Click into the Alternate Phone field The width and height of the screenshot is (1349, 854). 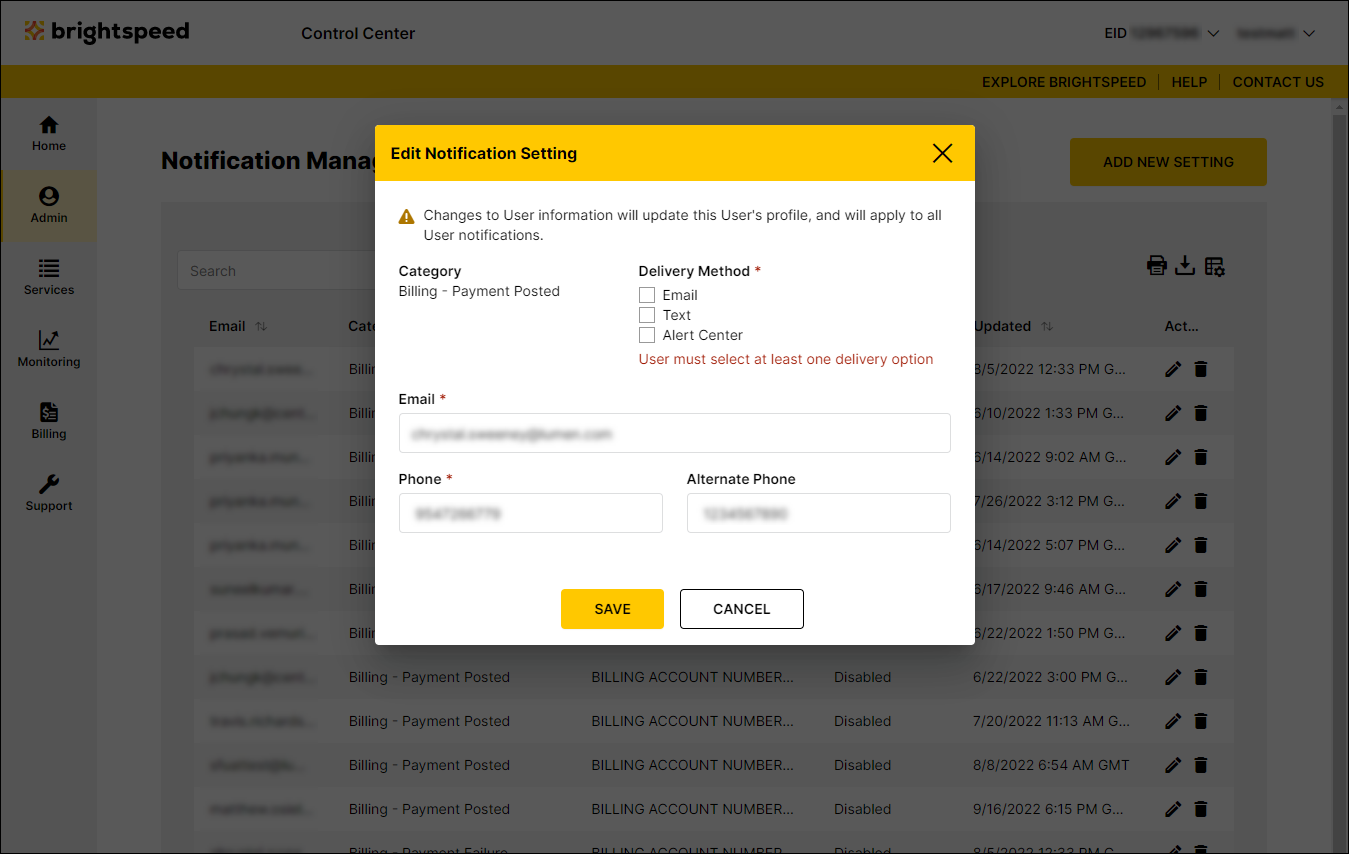[x=818, y=513]
